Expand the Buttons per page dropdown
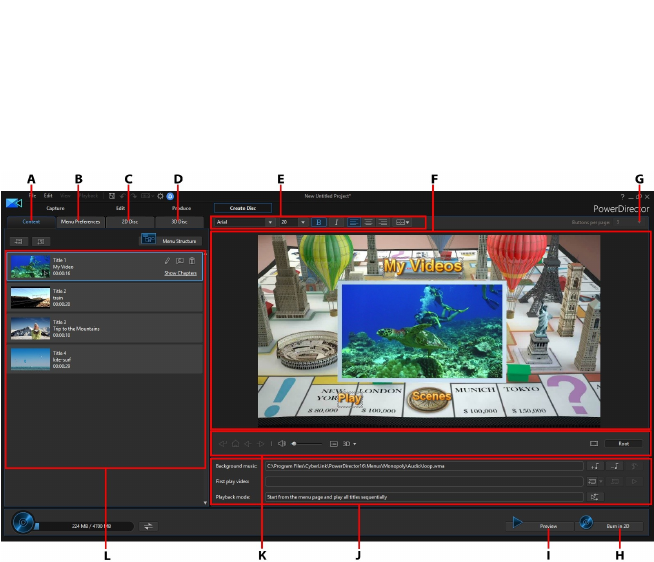 tap(639, 222)
